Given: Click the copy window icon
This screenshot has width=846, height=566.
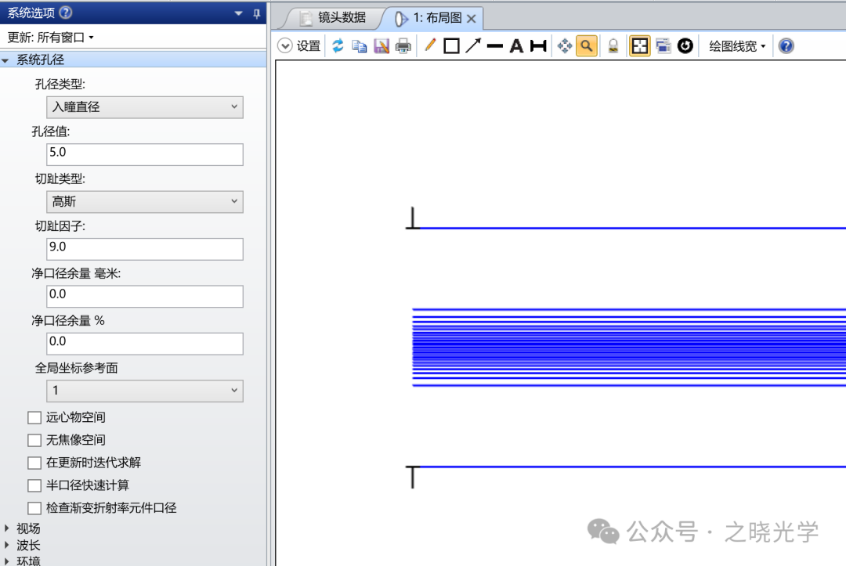Looking at the screenshot, I should coord(359,46).
